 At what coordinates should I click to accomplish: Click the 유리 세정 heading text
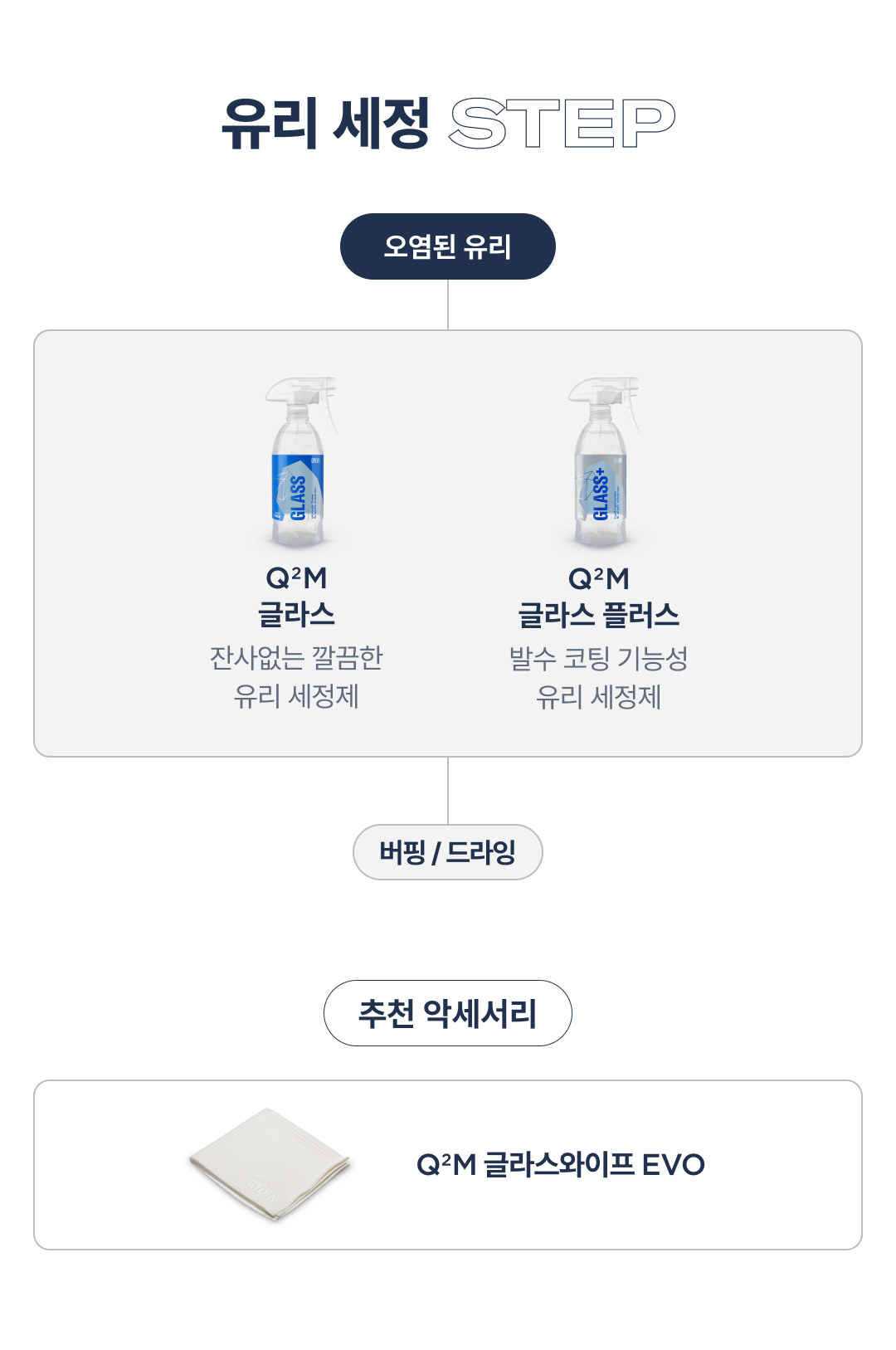(325, 124)
